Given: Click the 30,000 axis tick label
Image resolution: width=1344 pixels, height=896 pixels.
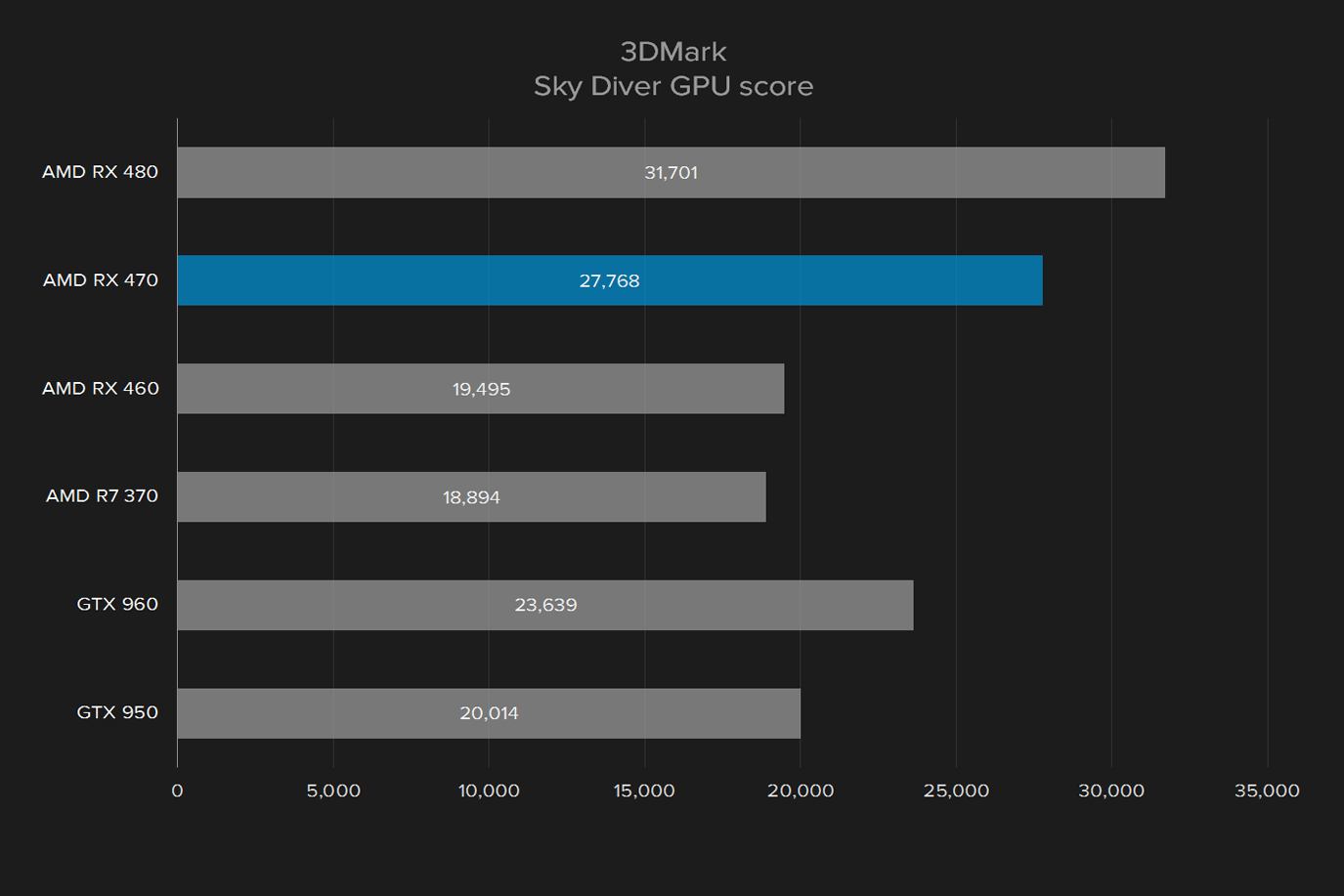Looking at the screenshot, I should click(1111, 790).
